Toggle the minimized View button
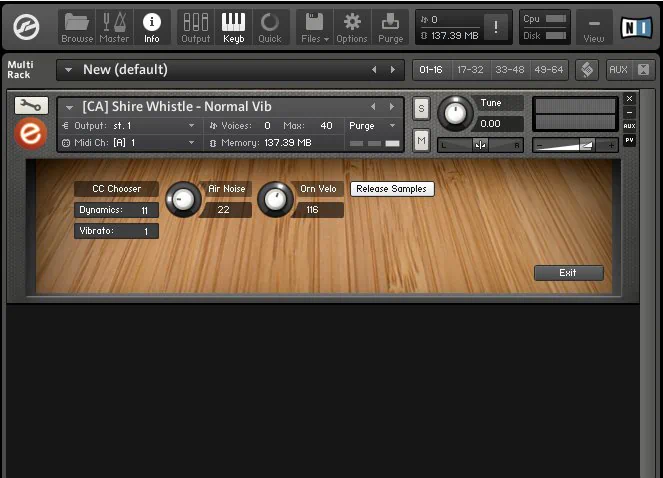Image resolution: width=663 pixels, height=478 pixels. [x=594, y=27]
